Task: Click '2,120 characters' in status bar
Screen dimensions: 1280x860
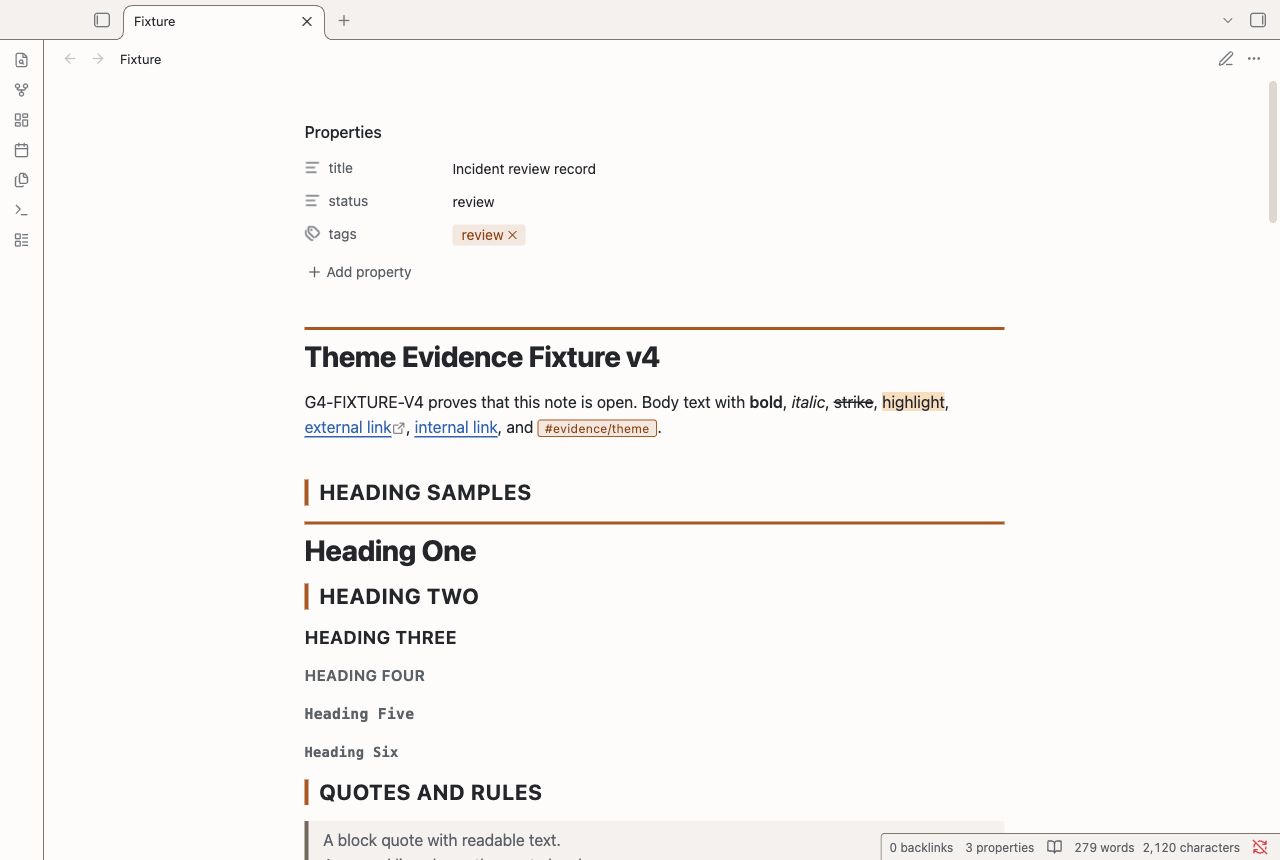Action: 1191,847
